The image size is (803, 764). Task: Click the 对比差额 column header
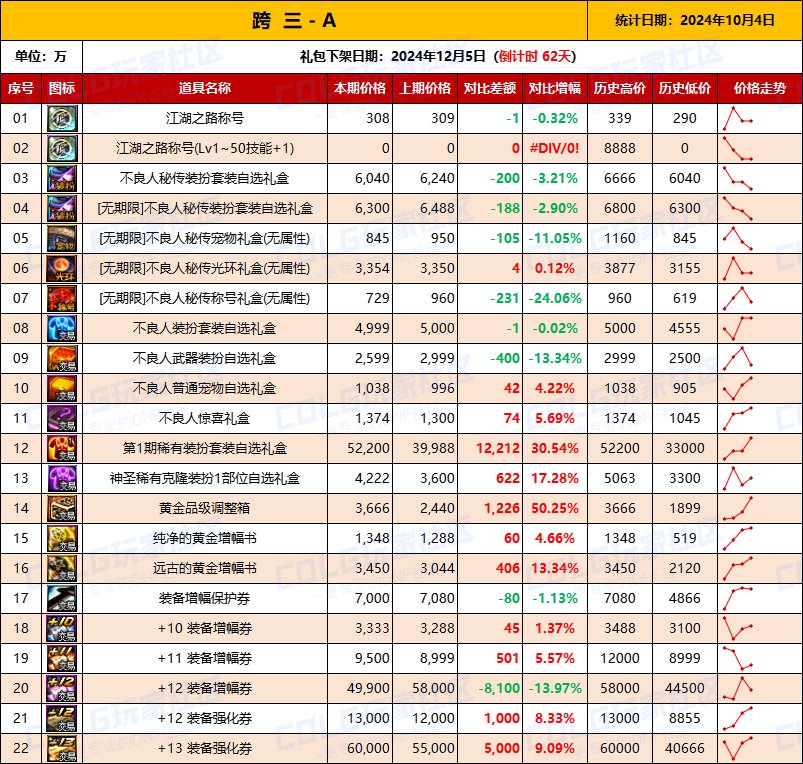click(x=490, y=88)
